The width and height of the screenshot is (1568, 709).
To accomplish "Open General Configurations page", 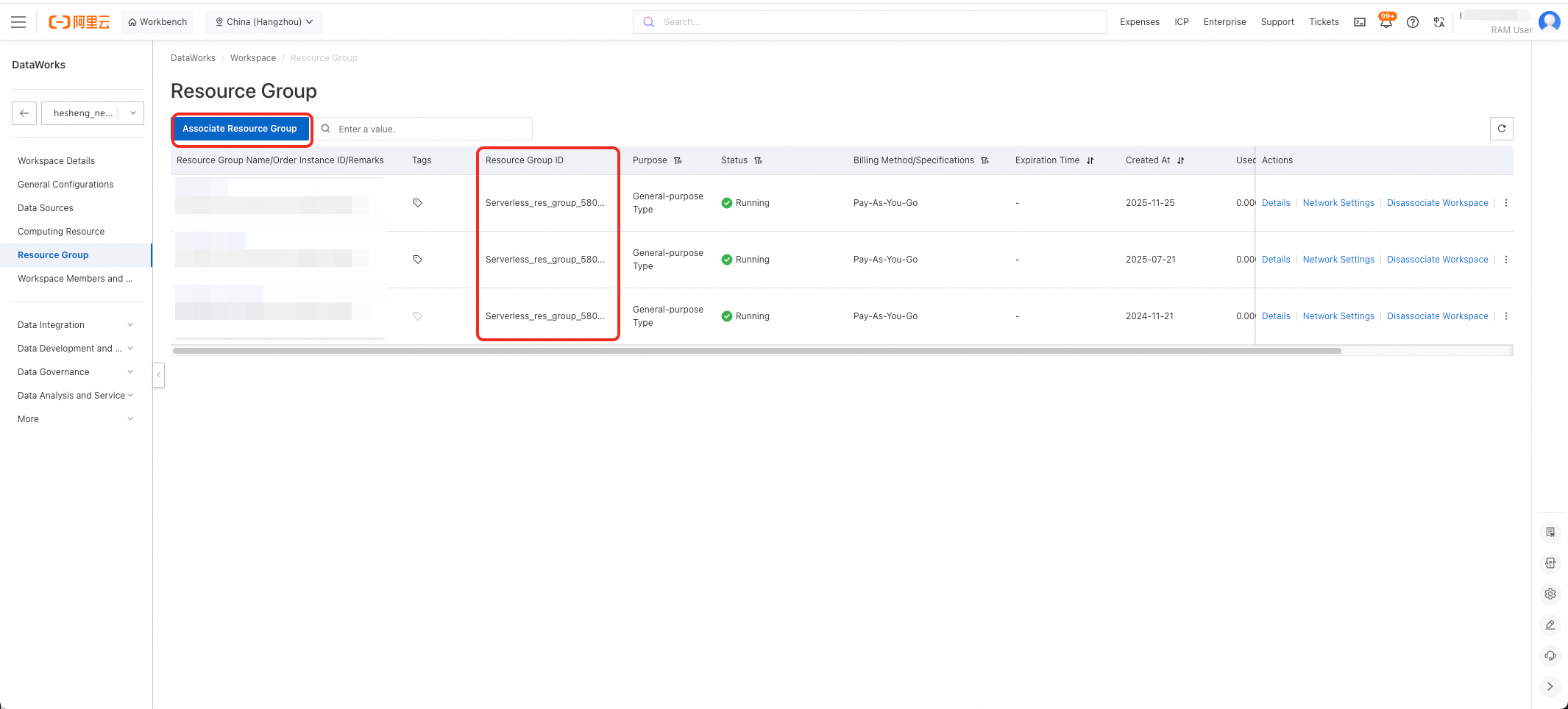I will coord(65,185).
